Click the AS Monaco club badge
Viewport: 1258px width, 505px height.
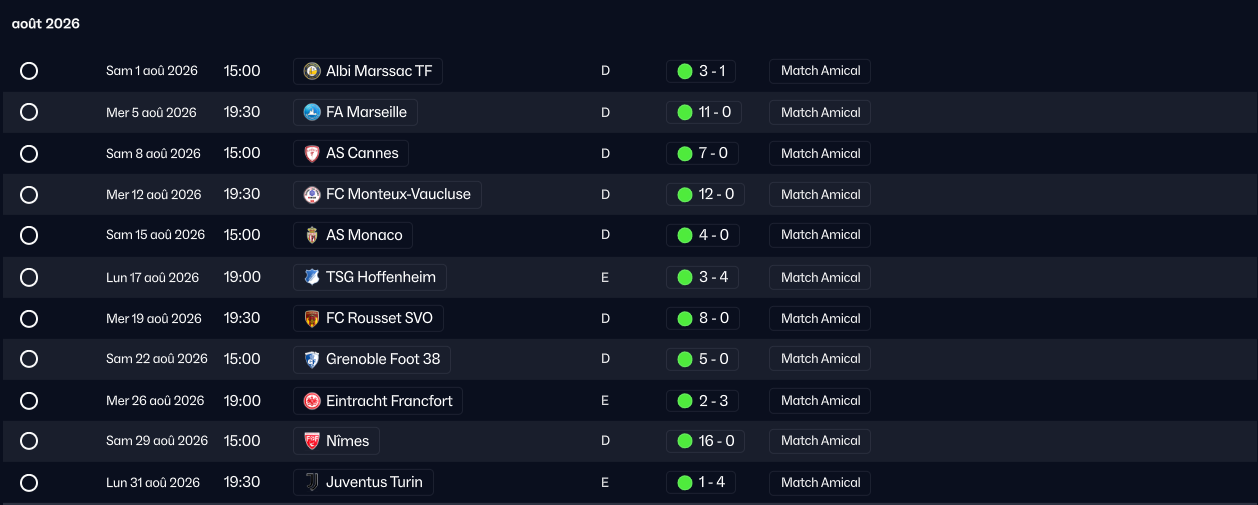click(312, 235)
